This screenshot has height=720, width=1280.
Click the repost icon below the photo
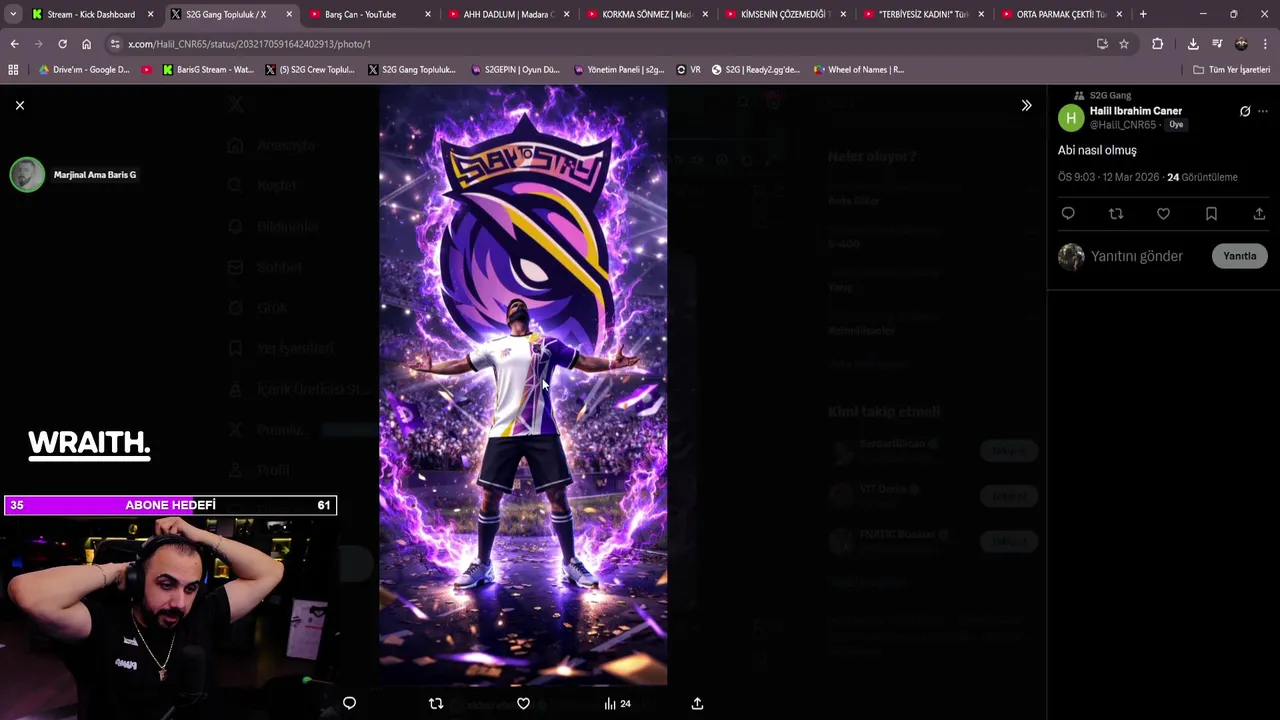pyautogui.click(x=436, y=703)
